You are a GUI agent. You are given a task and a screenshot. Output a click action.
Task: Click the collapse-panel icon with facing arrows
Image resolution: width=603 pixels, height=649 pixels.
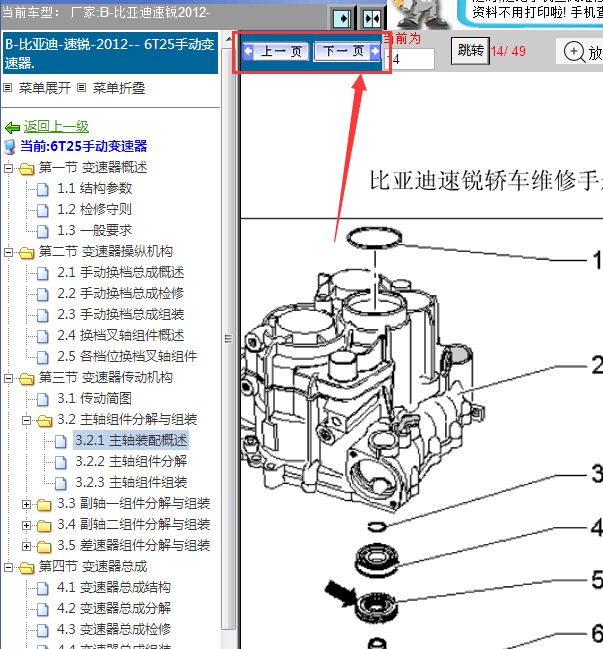372,19
